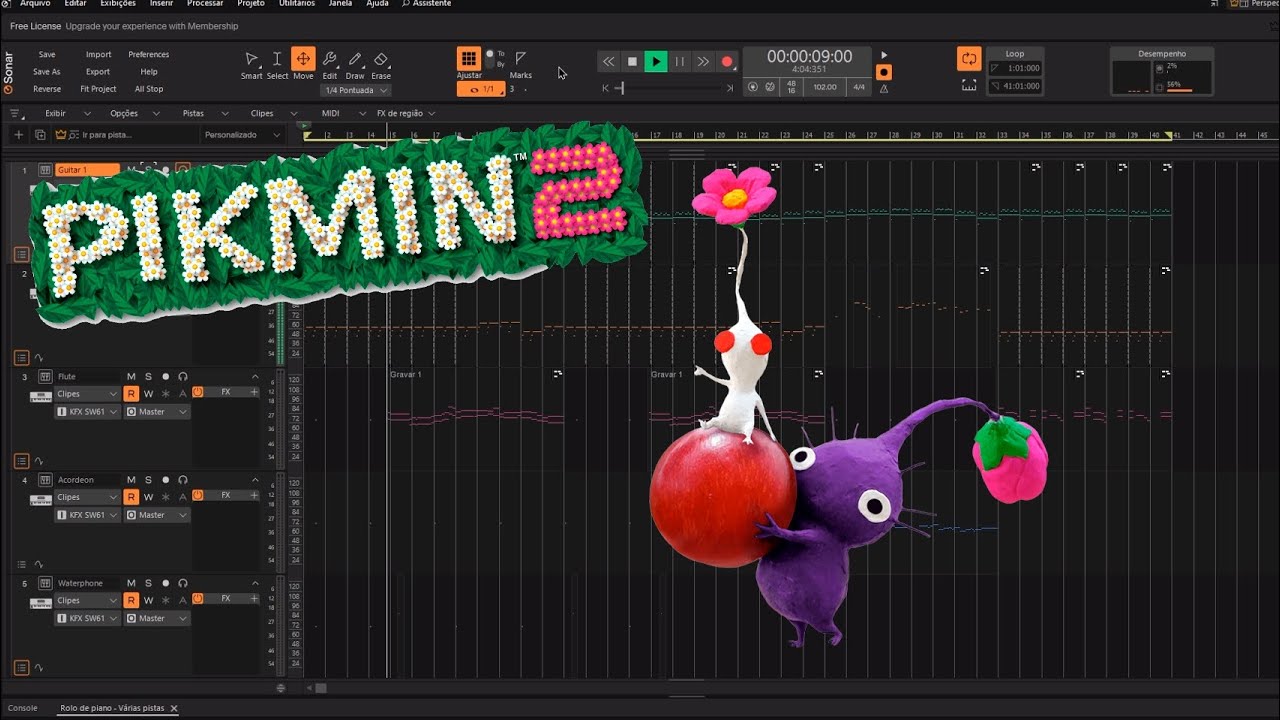
Task: Stop playback in transport
Action: (632, 61)
